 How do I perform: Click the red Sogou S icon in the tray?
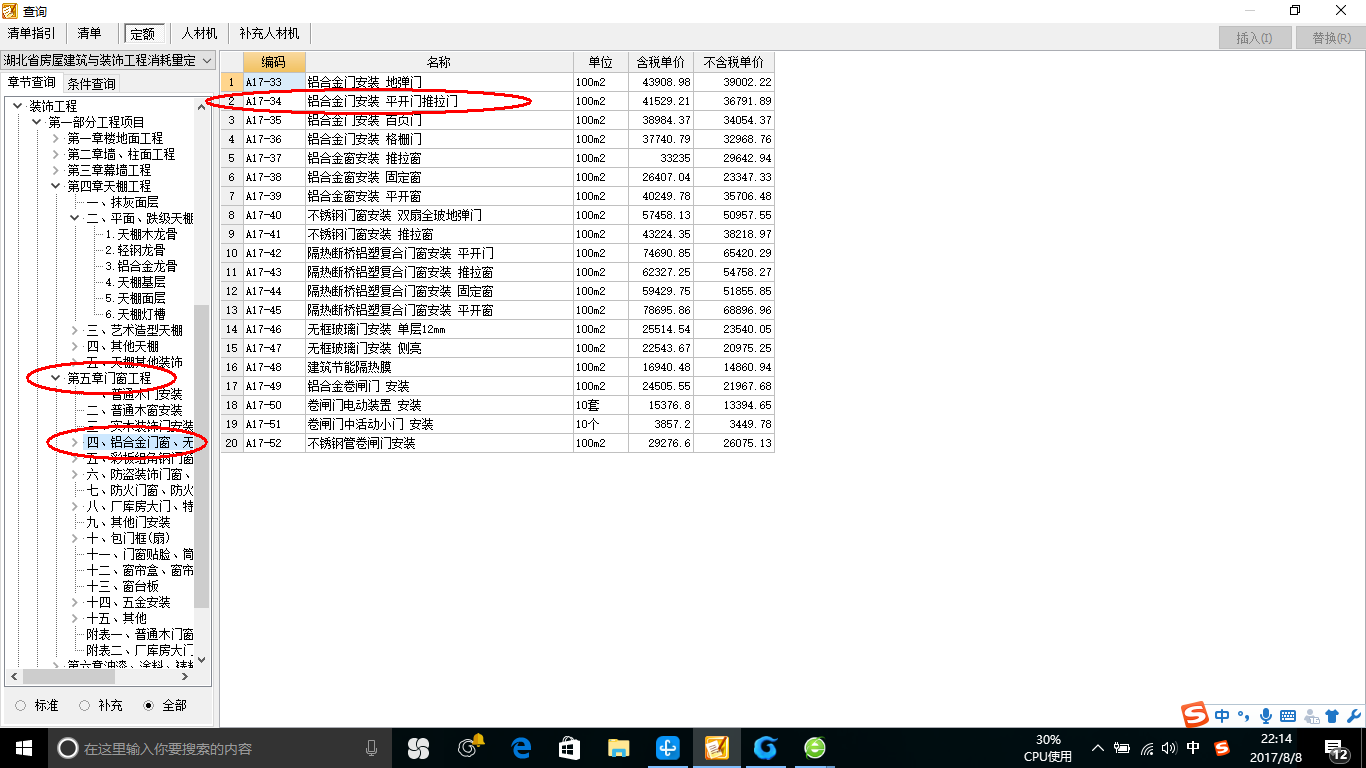(x=1221, y=748)
